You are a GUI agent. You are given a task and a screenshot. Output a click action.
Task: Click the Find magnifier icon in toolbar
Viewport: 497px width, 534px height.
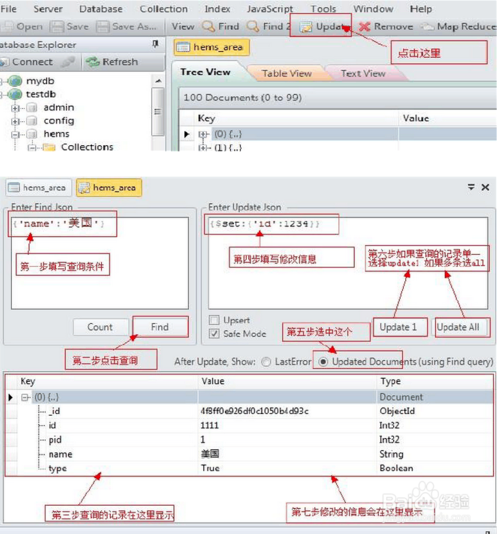208,26
